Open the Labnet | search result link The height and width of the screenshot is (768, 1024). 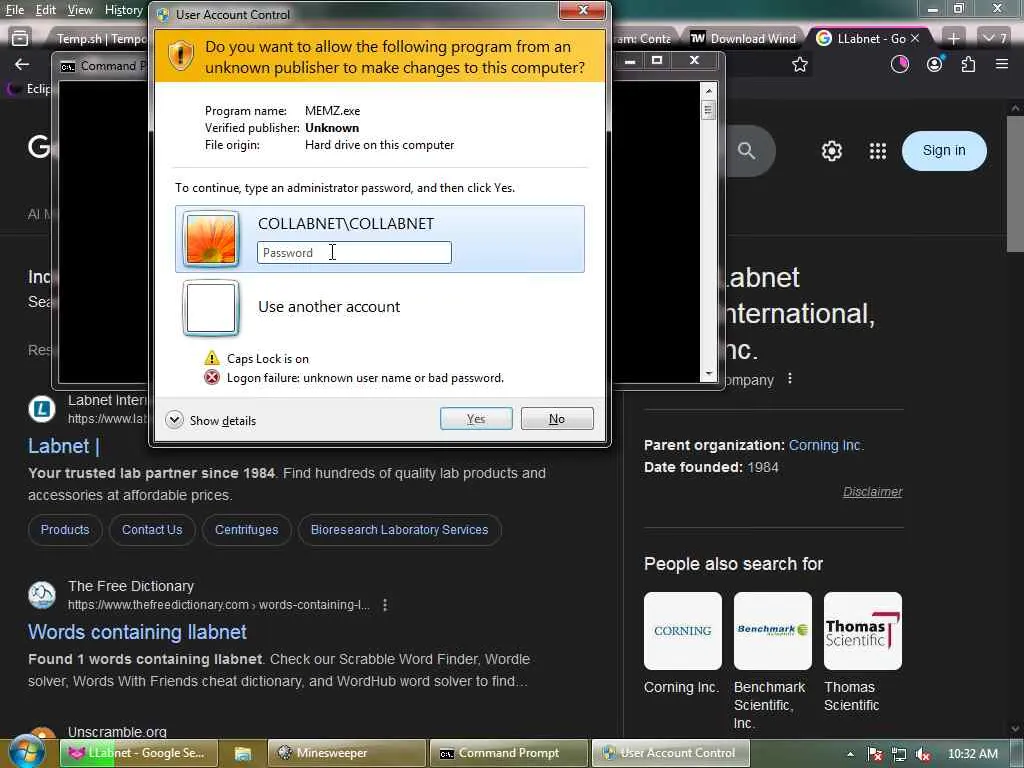click(63, 446)
